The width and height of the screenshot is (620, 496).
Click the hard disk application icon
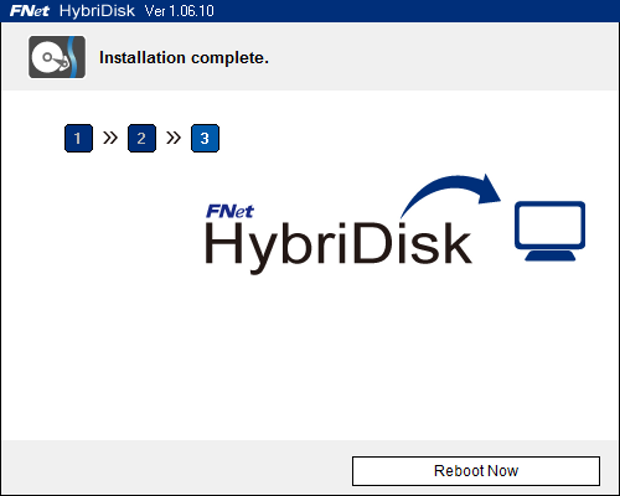click(57, 57)
